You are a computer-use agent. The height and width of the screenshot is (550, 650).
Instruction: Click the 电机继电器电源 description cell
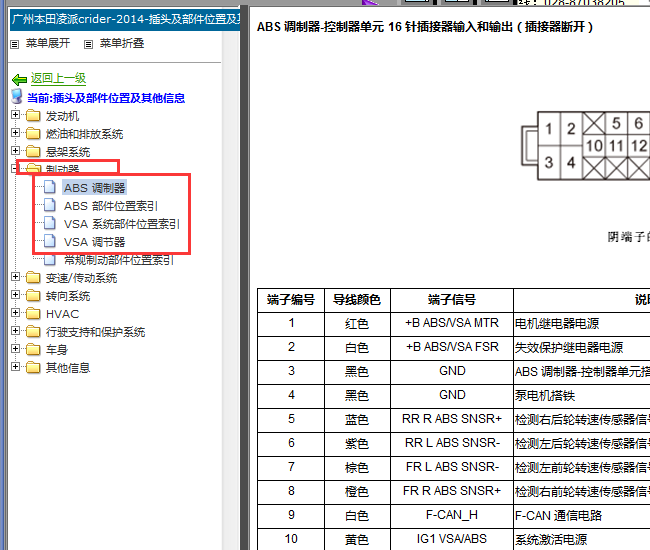pyautogui.click(x=582, y=324)
